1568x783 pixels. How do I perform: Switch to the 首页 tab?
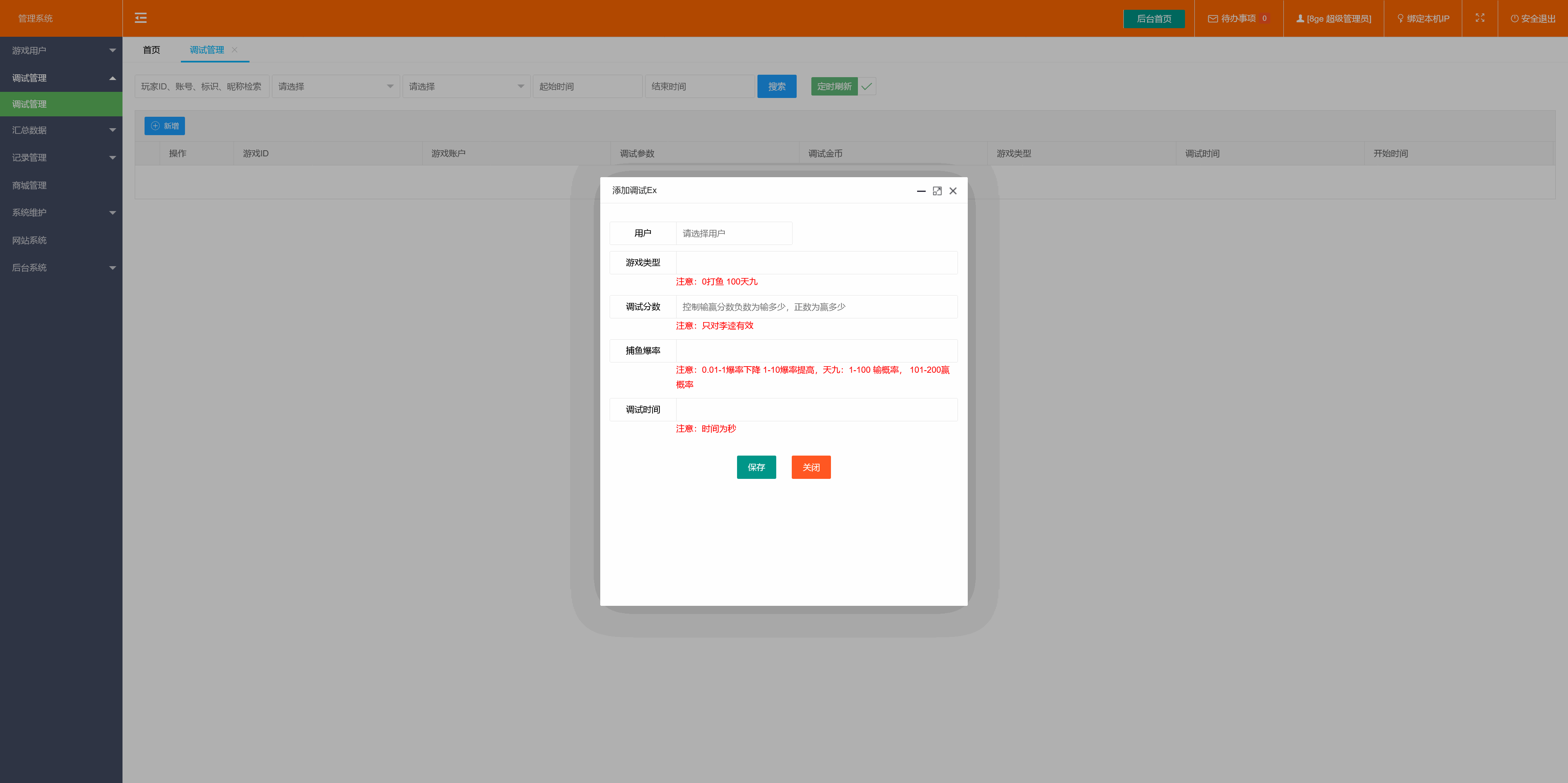pos(151,50)
